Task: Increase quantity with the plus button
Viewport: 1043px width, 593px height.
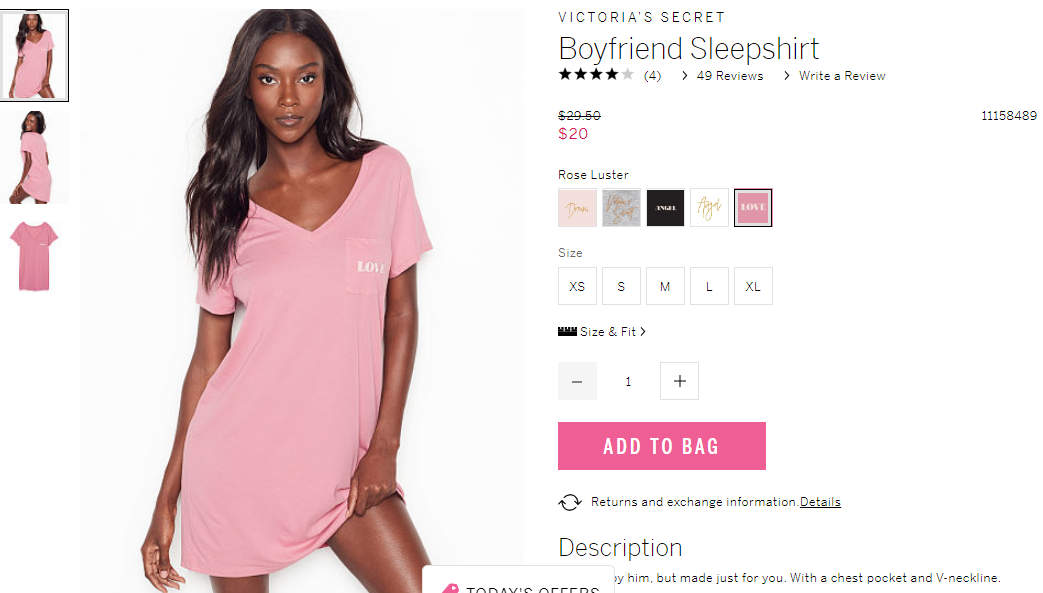Action: click(679, 381)
